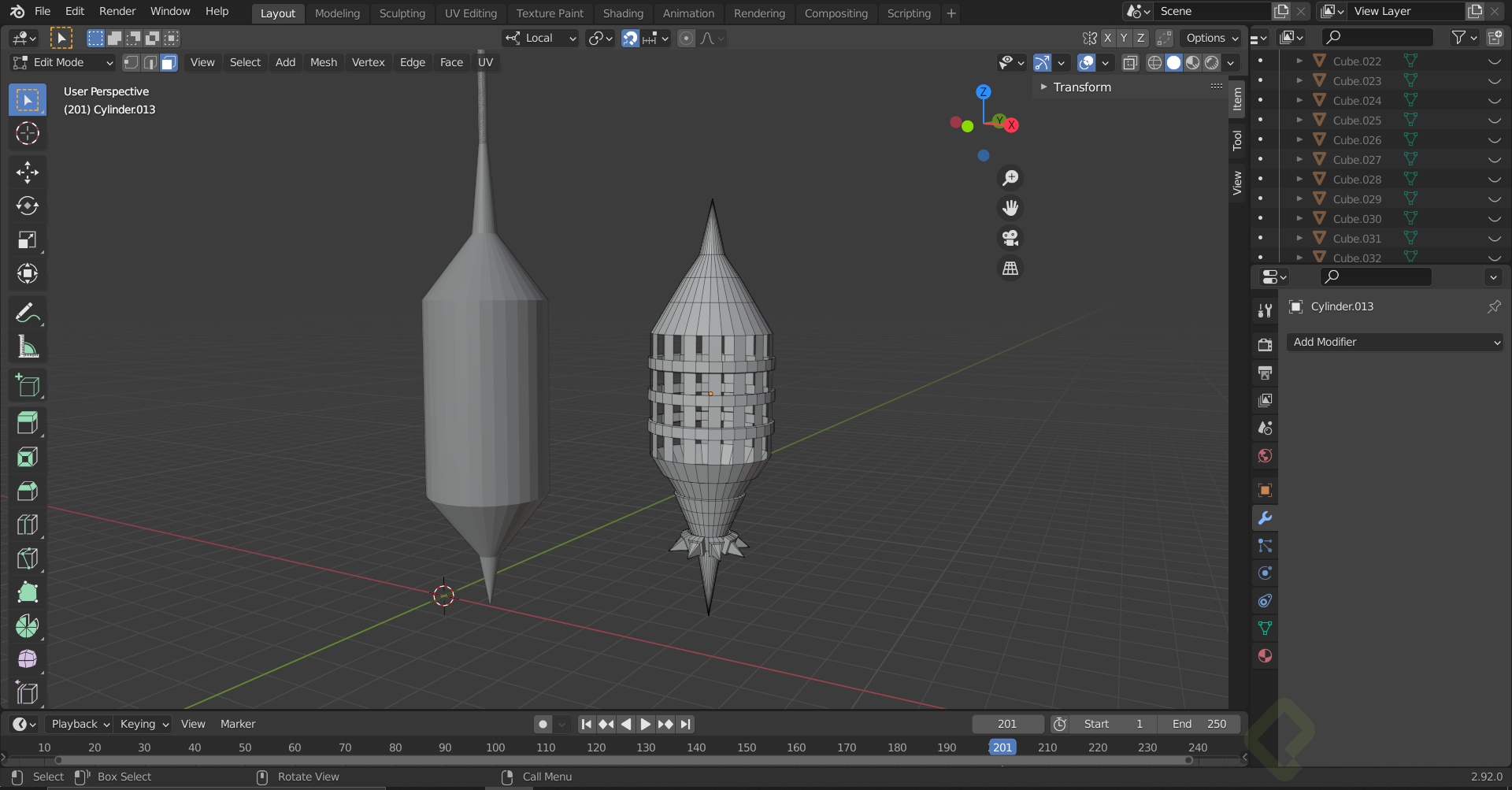Image resolution: width=1512 pixels, height=790 pixels.
Task: Select the Rotate tool
Action: click(x=28, y=206)
